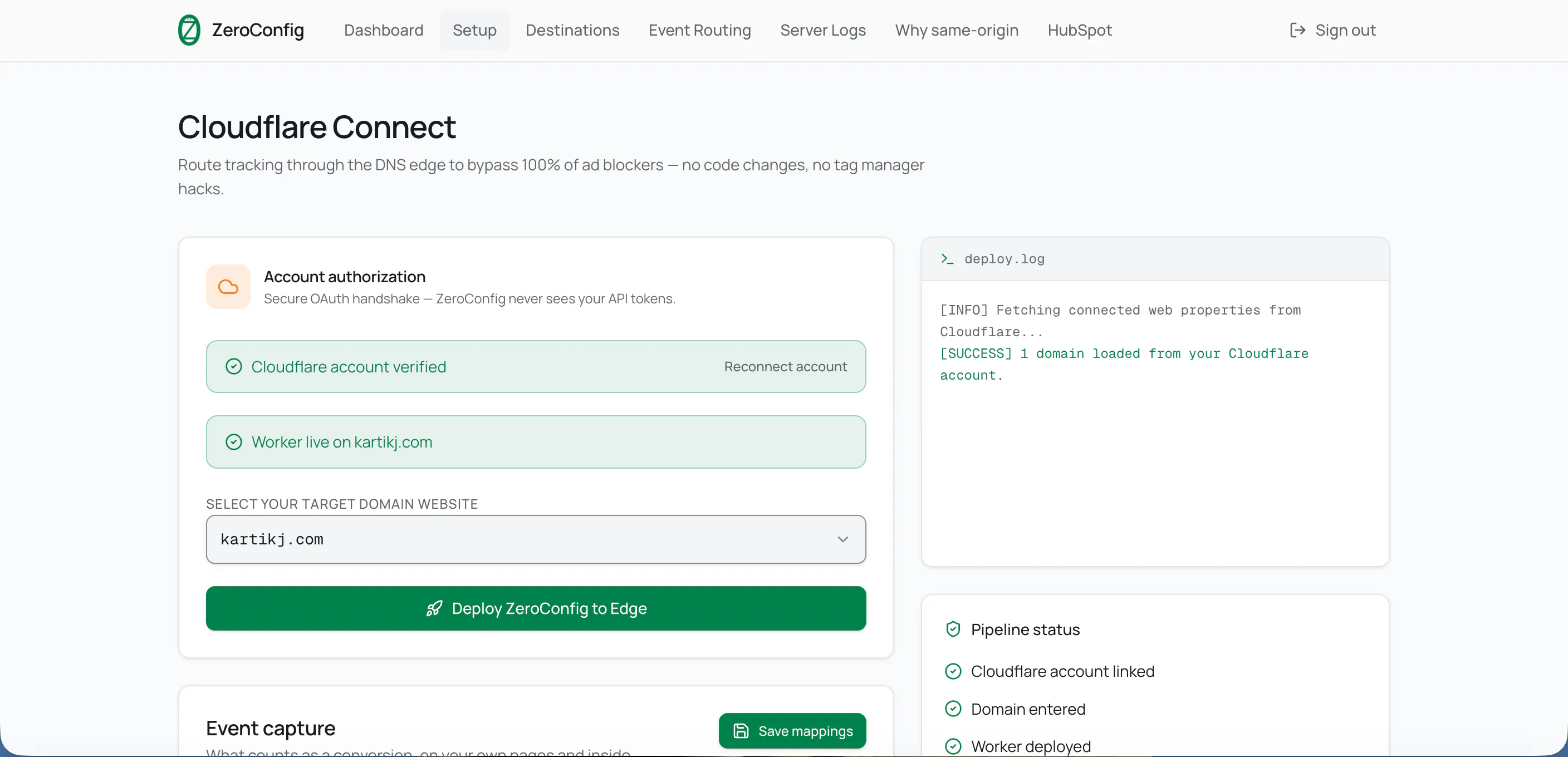The height and width of the screenshot is (757, 1568).
Task: Click the Account authorization title
Action: [345, 277]
